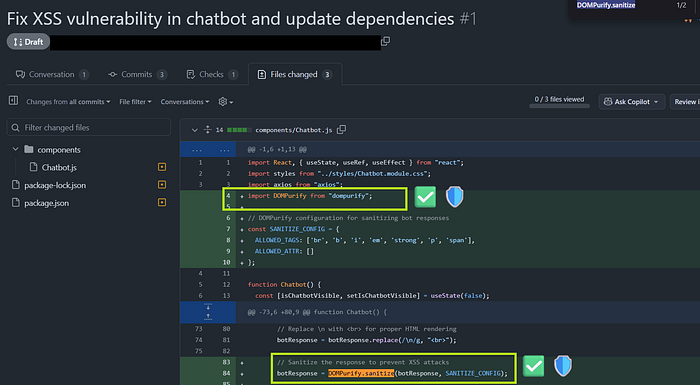Select the components folder icon

coord(29,149)
